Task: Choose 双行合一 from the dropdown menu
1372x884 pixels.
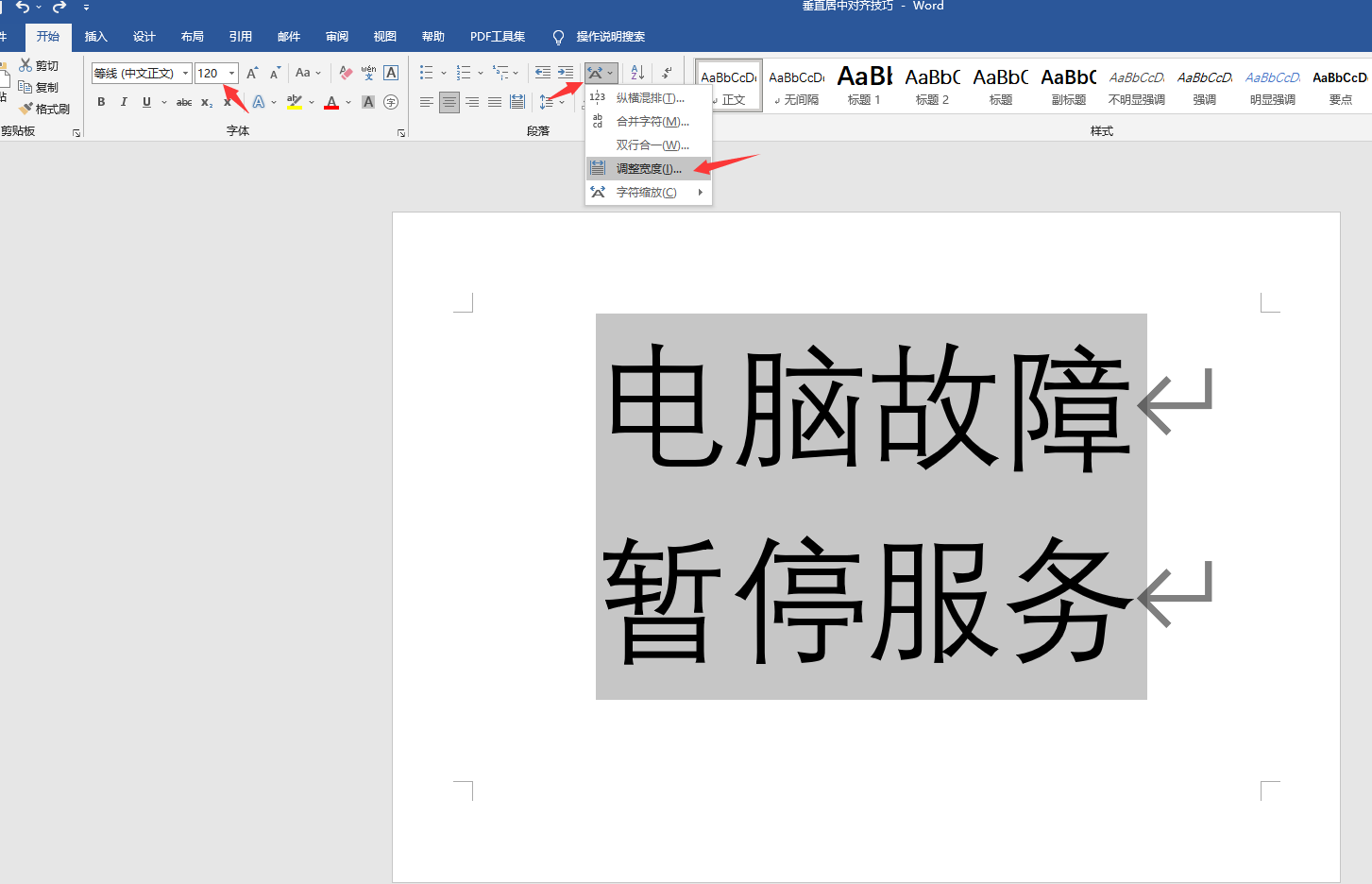Action: point(649,145)
